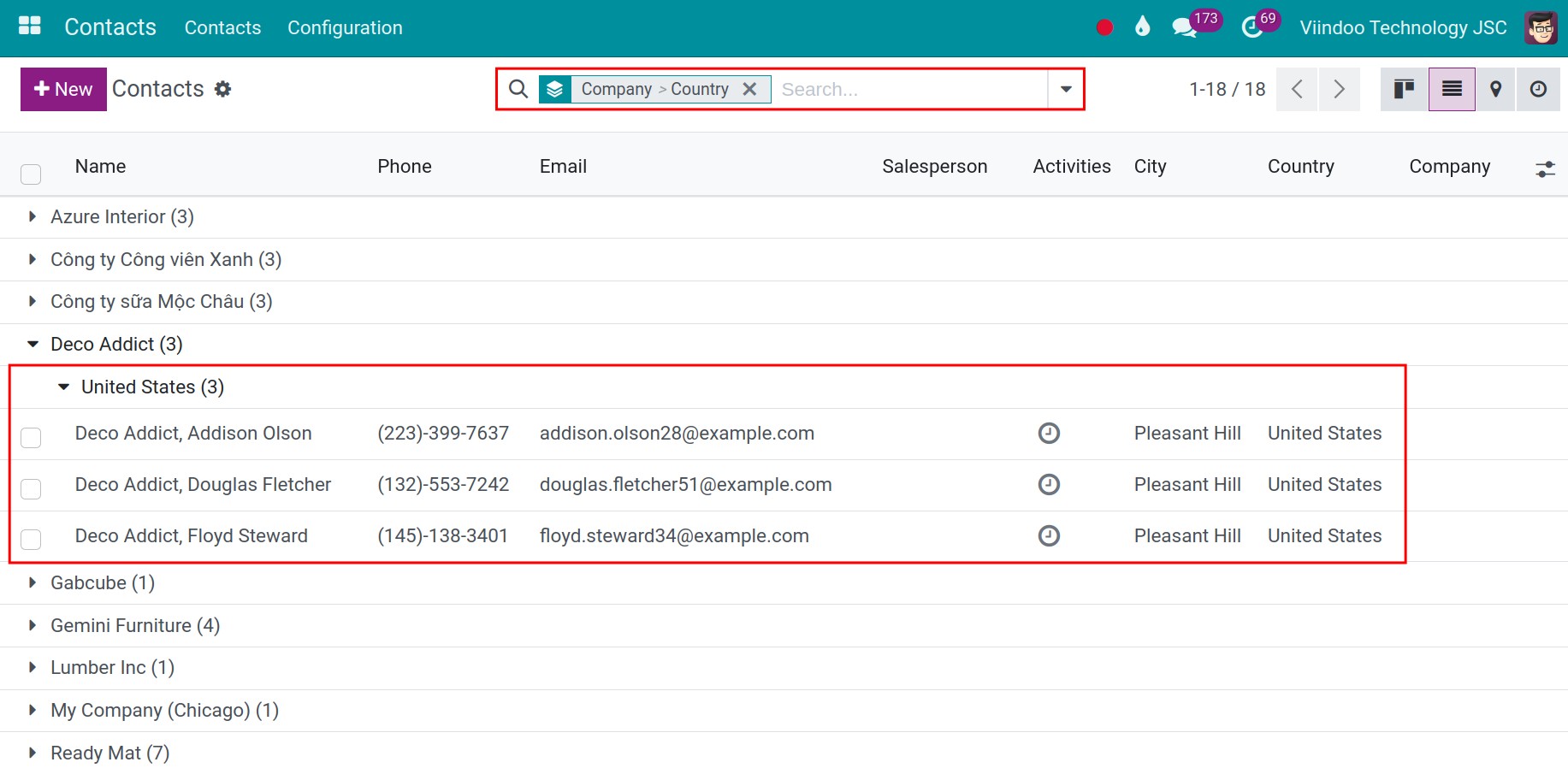Switch to List view
Image resolution: width=1568 pixels, height=774 pixels.
pyautogui.click(x=1452, y=89)
